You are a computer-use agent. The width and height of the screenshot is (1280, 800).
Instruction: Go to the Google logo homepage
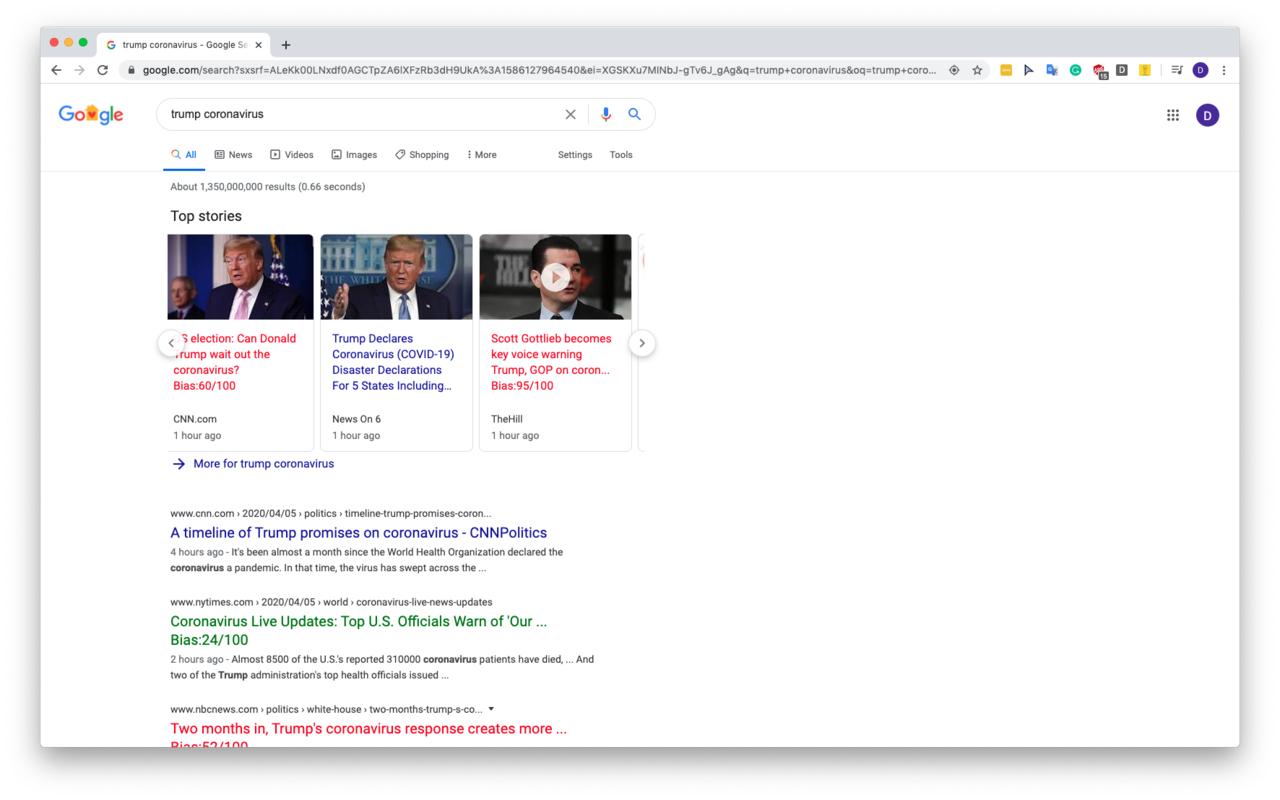(91, 115)
